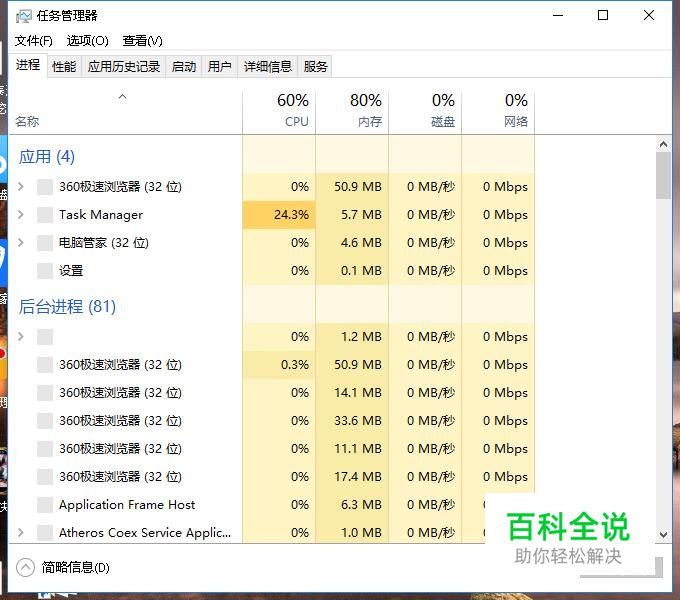This screenshot has width=680, height=600.
Task: Sort by the 80% 内存 column header
Action: pos(352,112)
